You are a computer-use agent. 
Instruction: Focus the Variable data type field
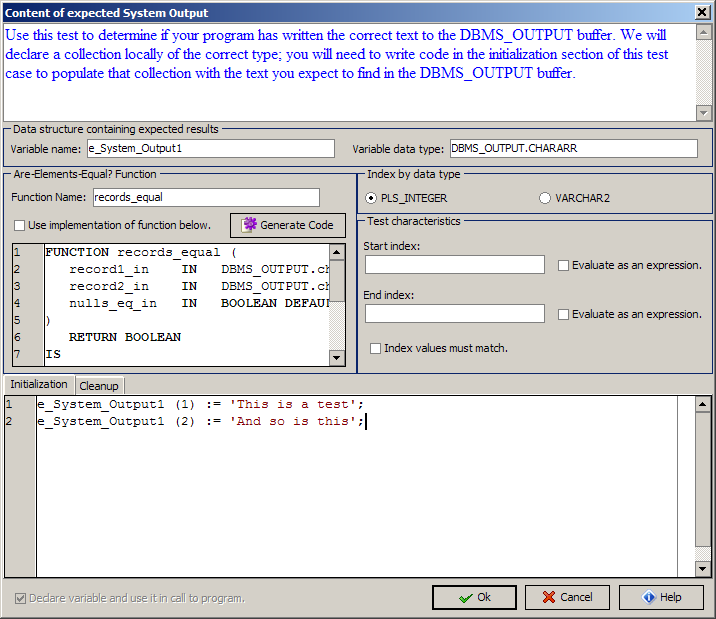click(573, 148)
